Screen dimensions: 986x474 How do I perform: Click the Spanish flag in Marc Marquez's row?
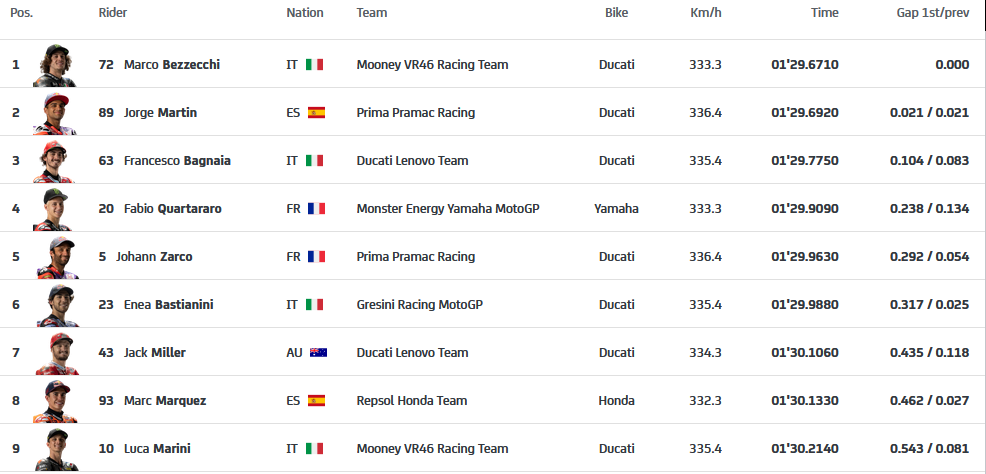click(316, 400)
